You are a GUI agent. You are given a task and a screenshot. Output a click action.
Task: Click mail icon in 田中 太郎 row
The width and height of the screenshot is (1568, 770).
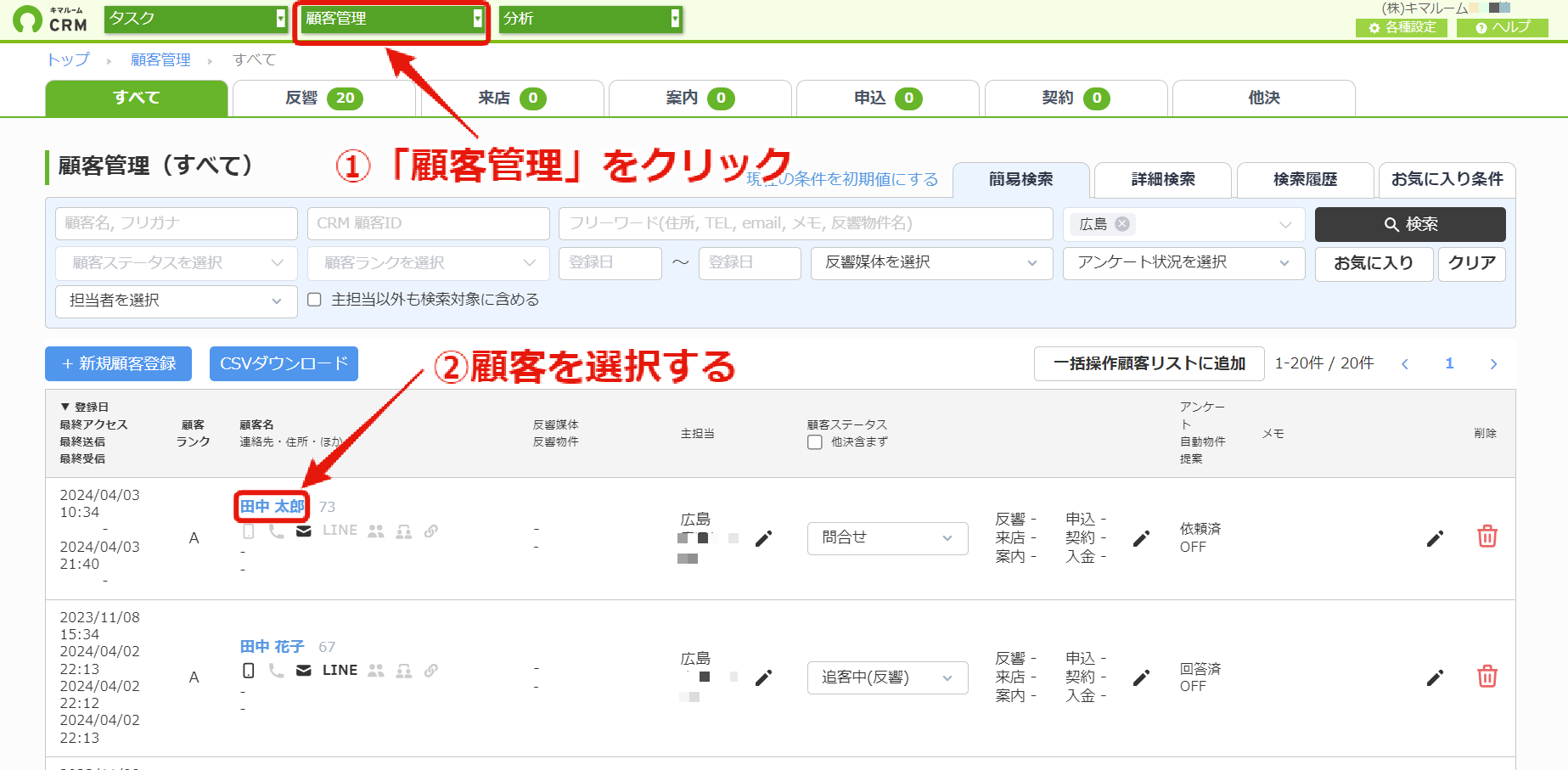point(303,531)
